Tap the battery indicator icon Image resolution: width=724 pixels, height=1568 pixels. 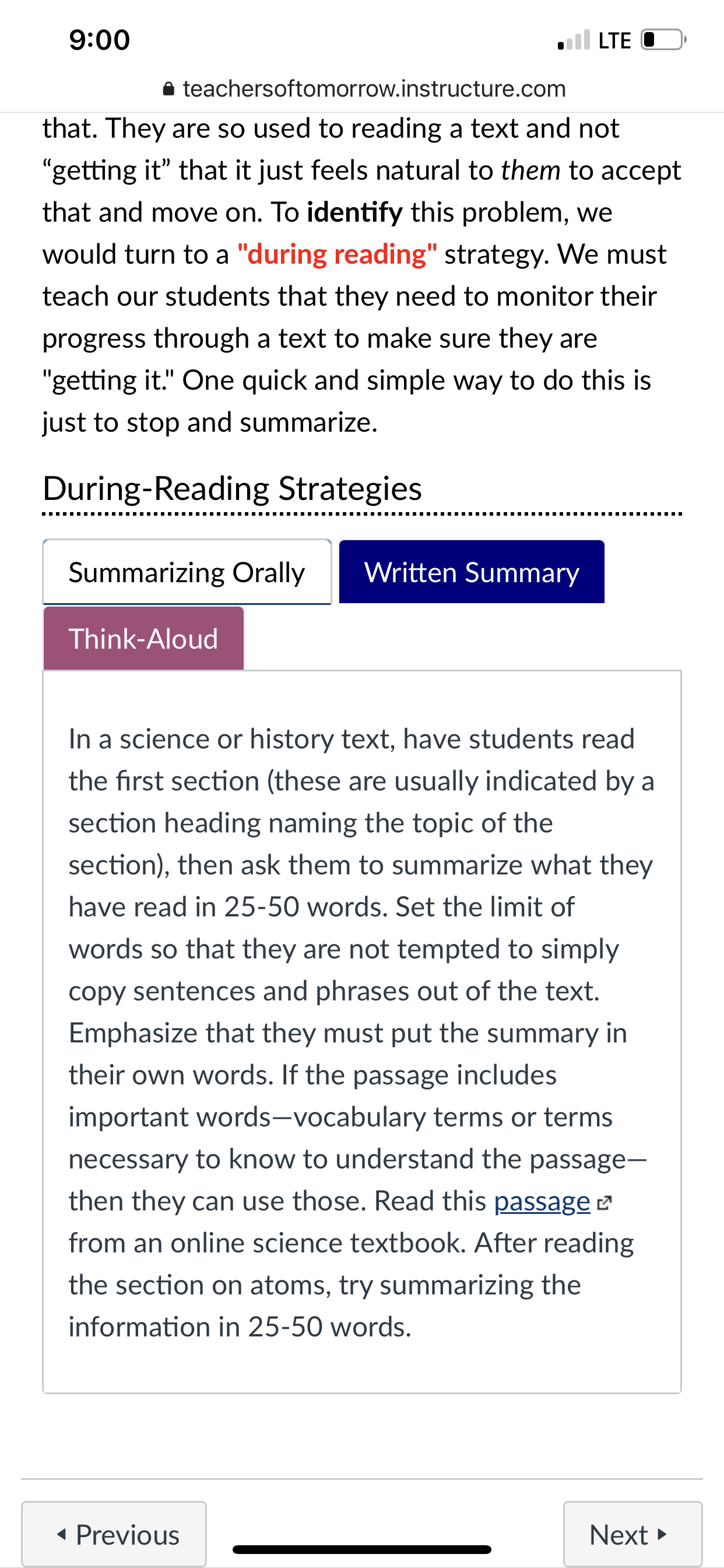pyautogui.click(x=664, y=40)
